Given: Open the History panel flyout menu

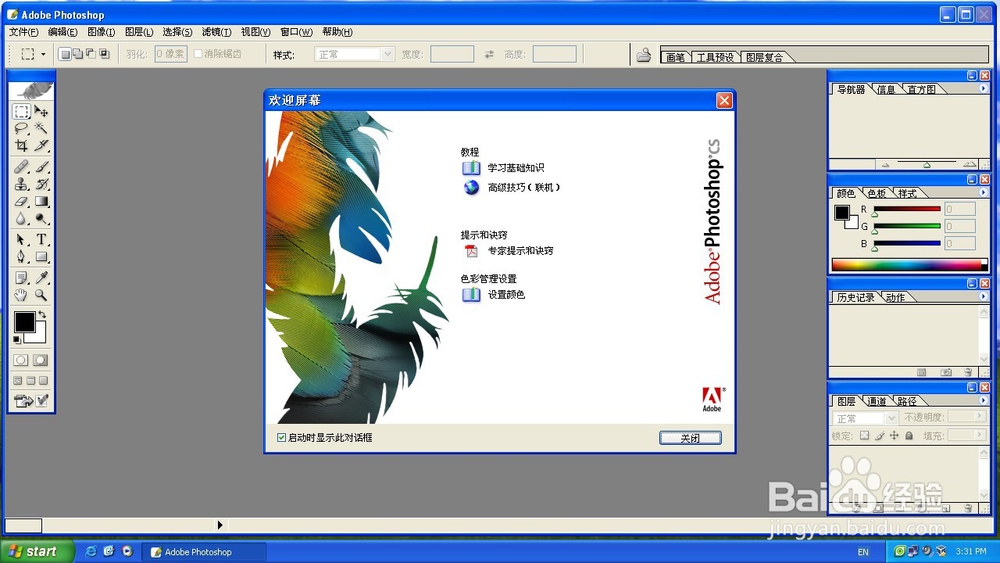Looking at the screenshot, I should coord(983,296).
